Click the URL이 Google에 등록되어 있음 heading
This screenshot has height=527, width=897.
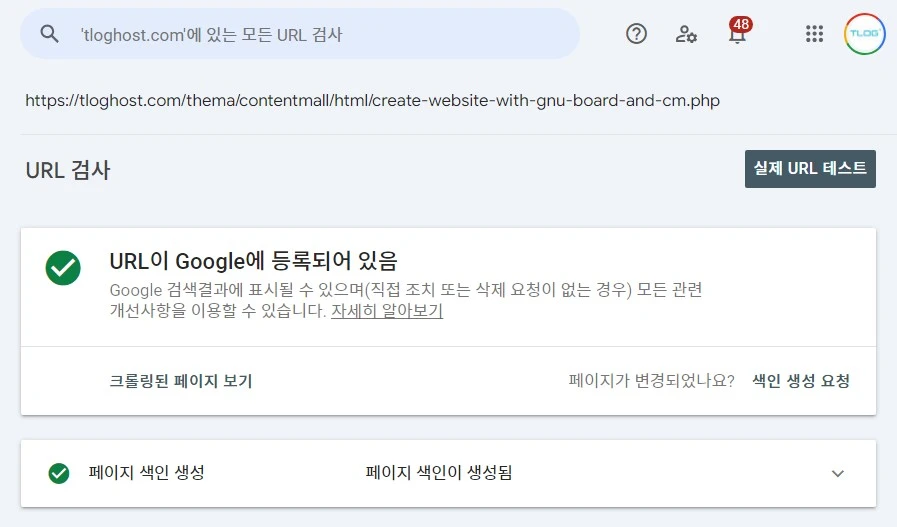click(x=253, y=262)
